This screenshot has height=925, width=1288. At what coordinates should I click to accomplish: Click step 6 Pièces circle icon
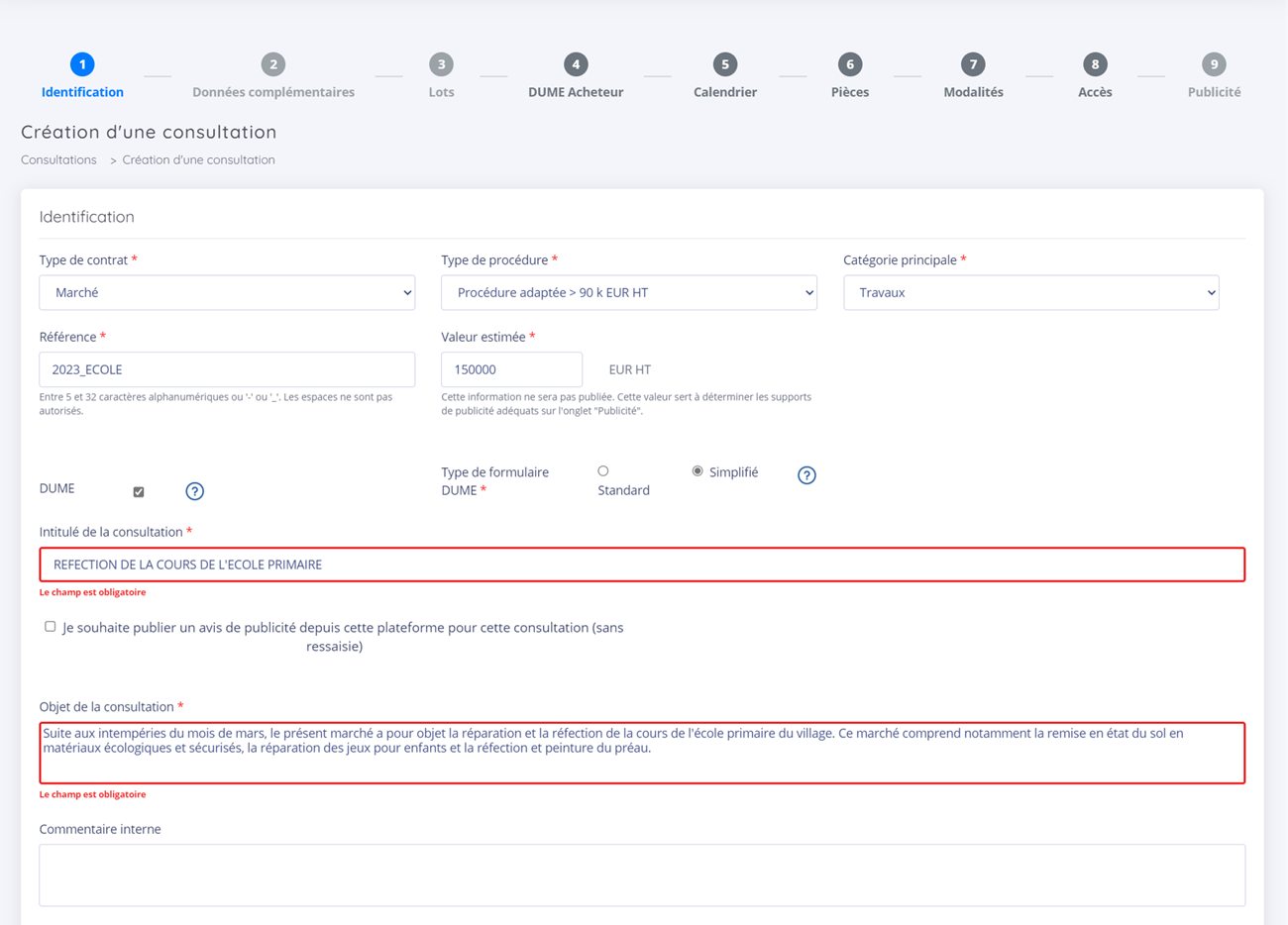pyautogui.click(x=849, y=64)
